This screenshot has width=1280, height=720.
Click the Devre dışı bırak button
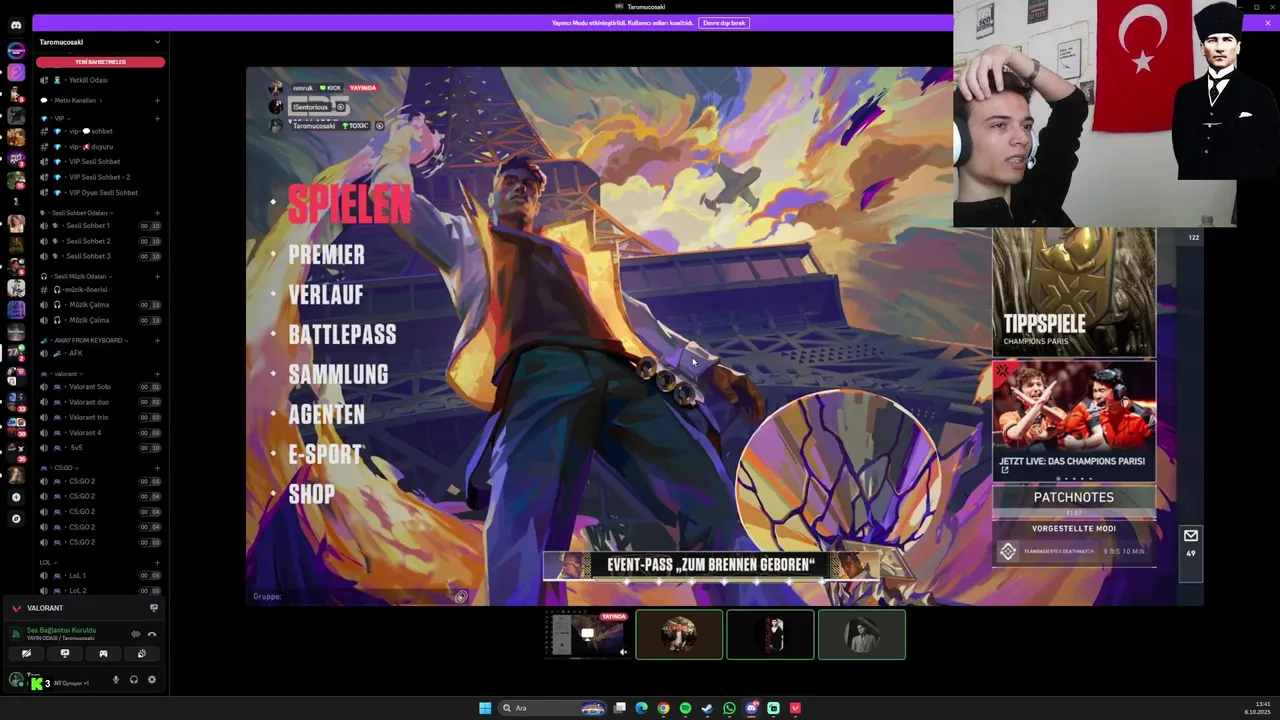(724, 23)
